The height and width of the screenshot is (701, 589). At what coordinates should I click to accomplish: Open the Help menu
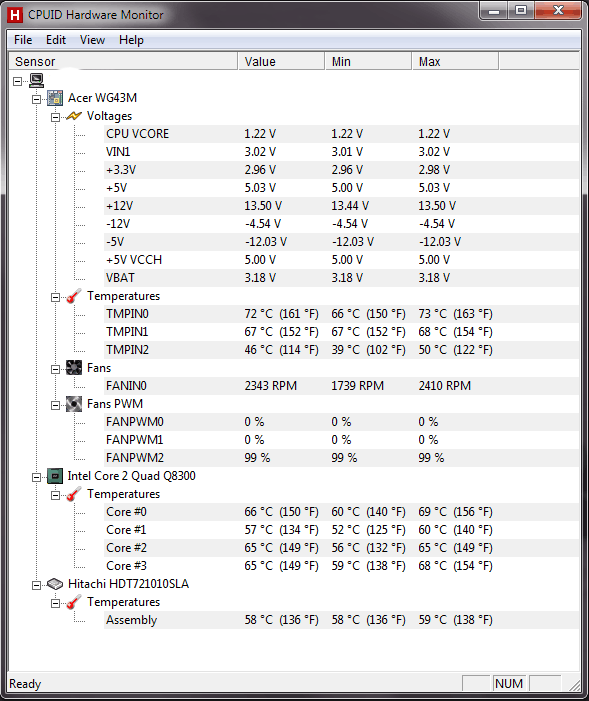click(131, 40)
